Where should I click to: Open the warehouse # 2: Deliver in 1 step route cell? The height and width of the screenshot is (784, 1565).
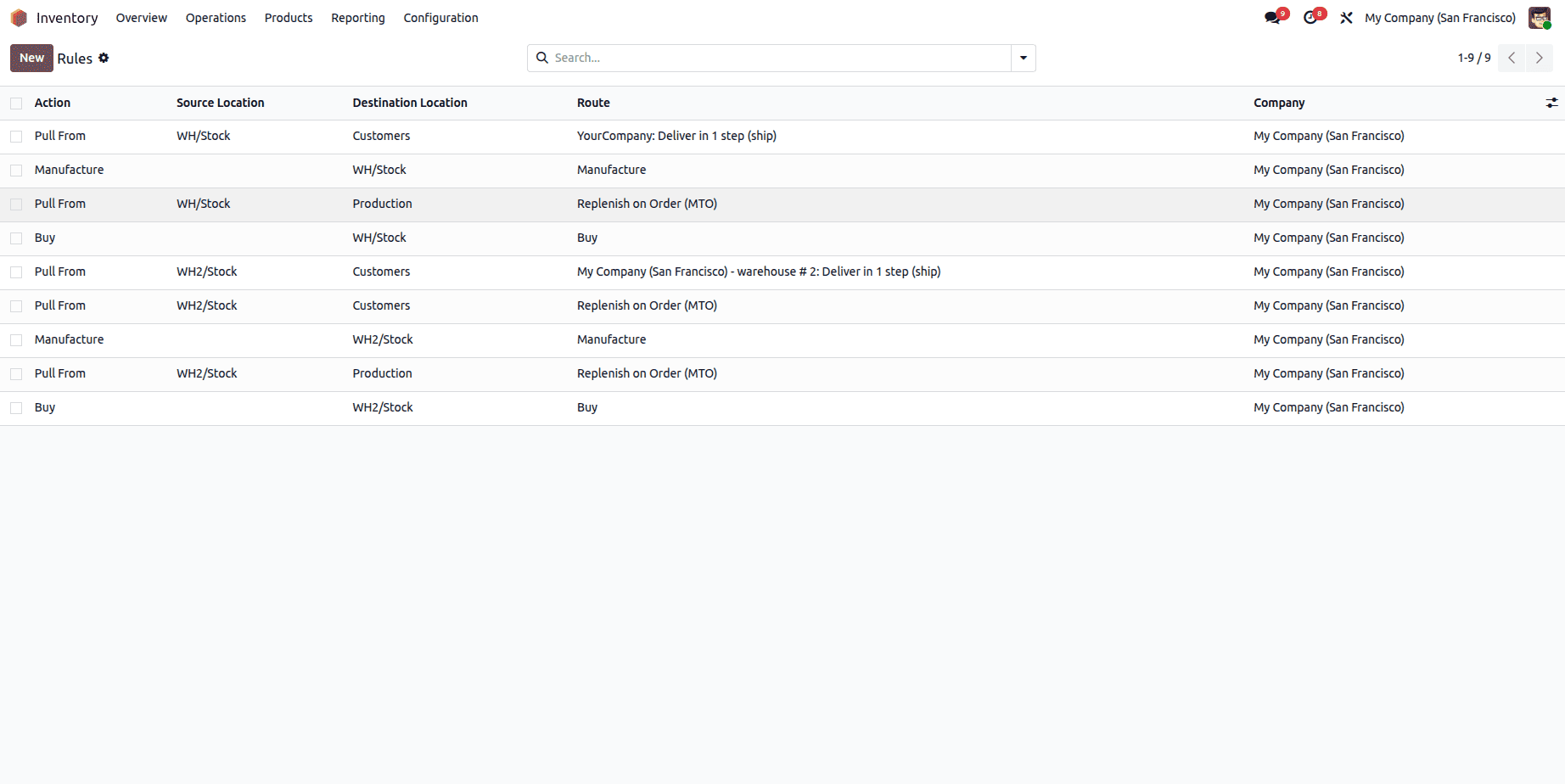759,272
